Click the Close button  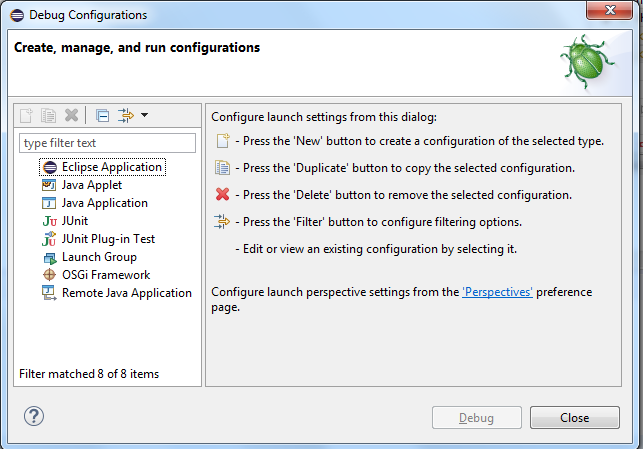click(575, 417)
